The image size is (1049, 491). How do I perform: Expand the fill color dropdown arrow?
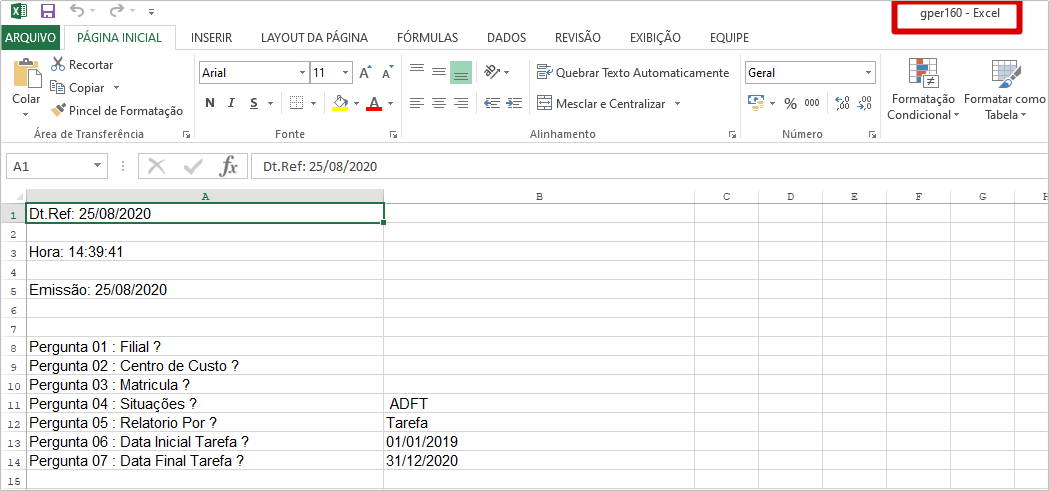(357, 104)
